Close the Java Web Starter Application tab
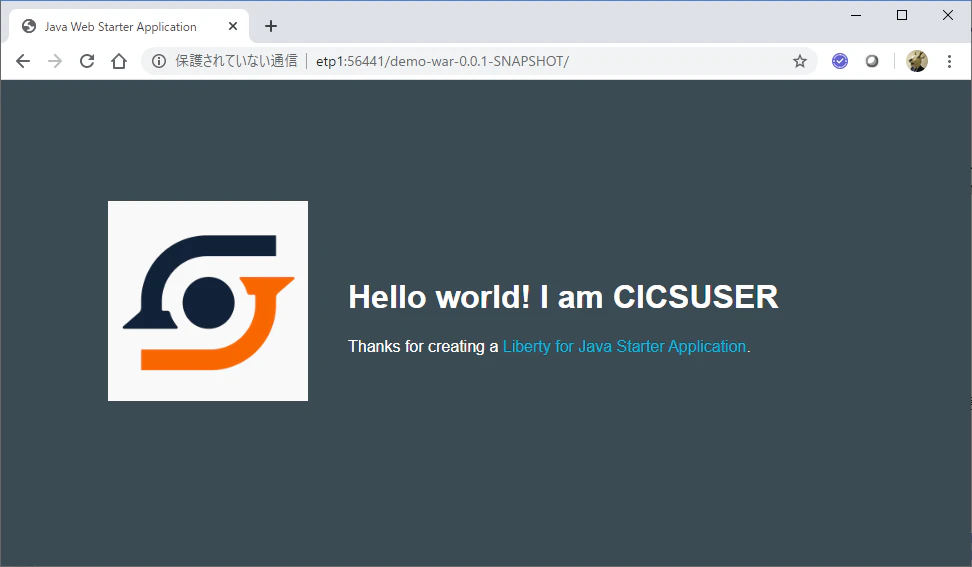 click(233, 26)
